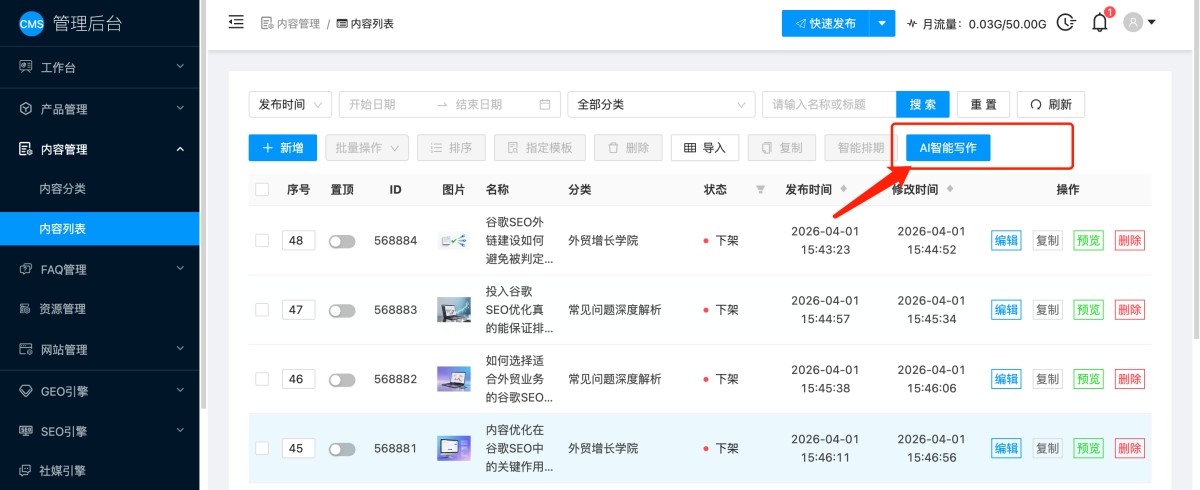This screenshot has width=1200, height=490.
Task: Check the checkbox for row 47
Action: tap(262, 310)
